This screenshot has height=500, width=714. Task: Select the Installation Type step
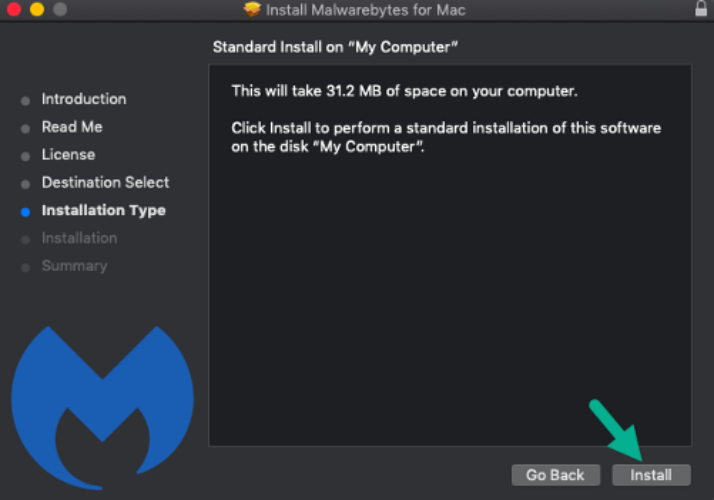pos(103,210)
